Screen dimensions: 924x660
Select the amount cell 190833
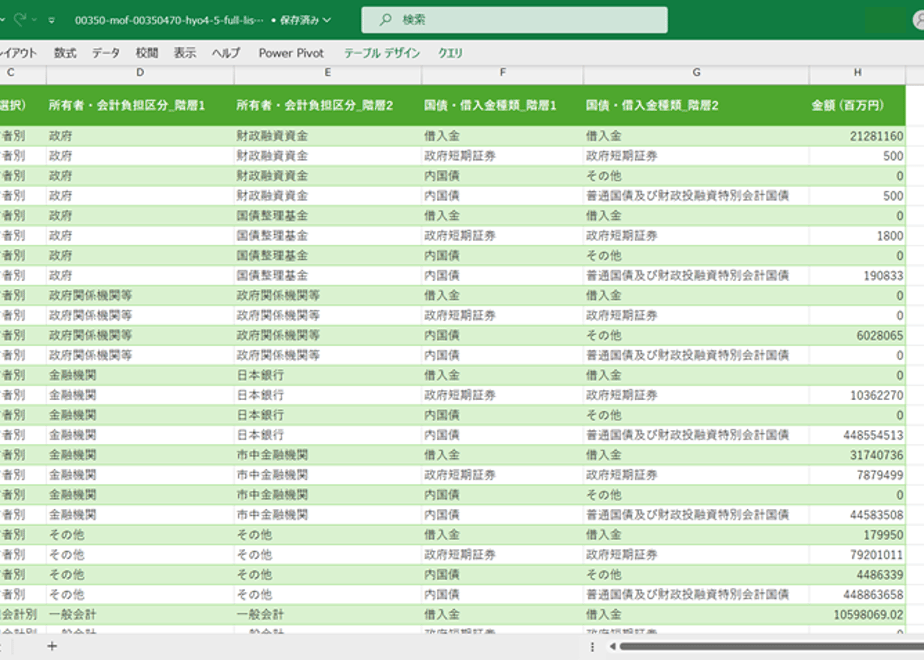tap(857, 276)
